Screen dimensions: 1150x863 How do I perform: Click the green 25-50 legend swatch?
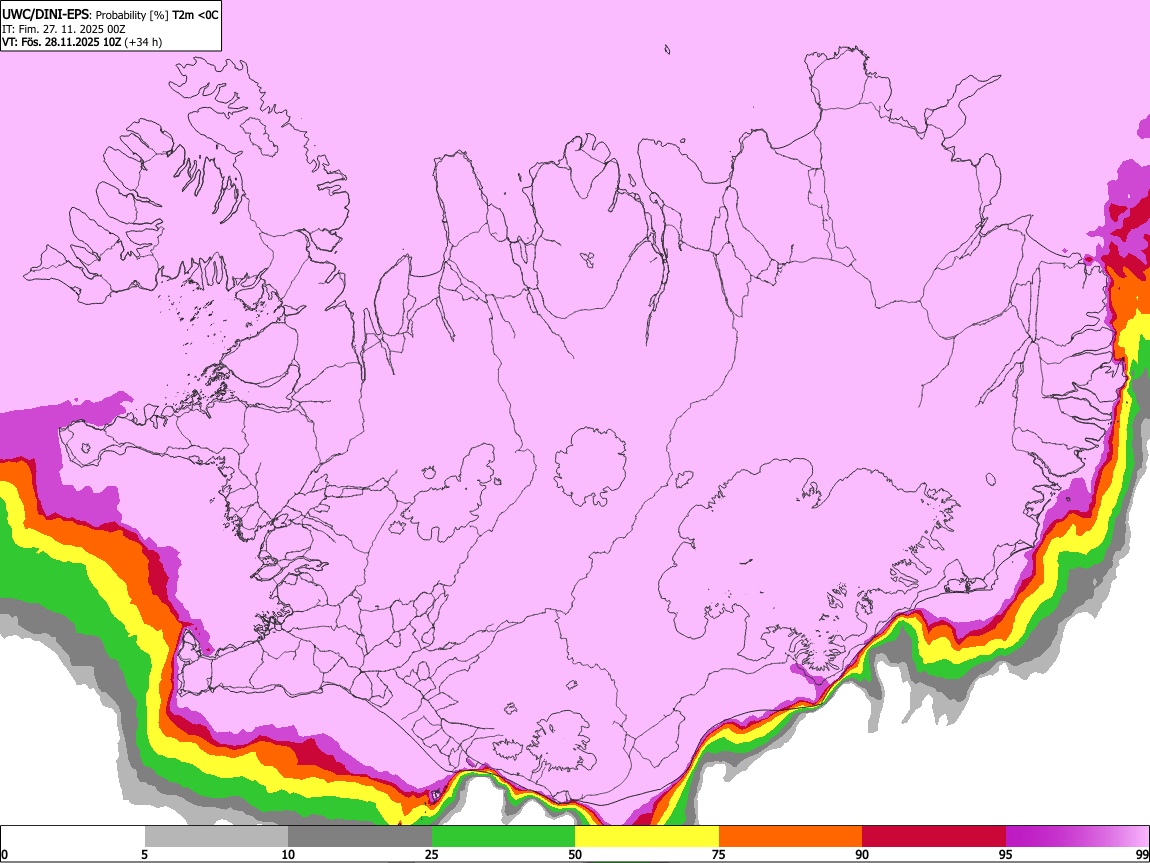[503, 837]
